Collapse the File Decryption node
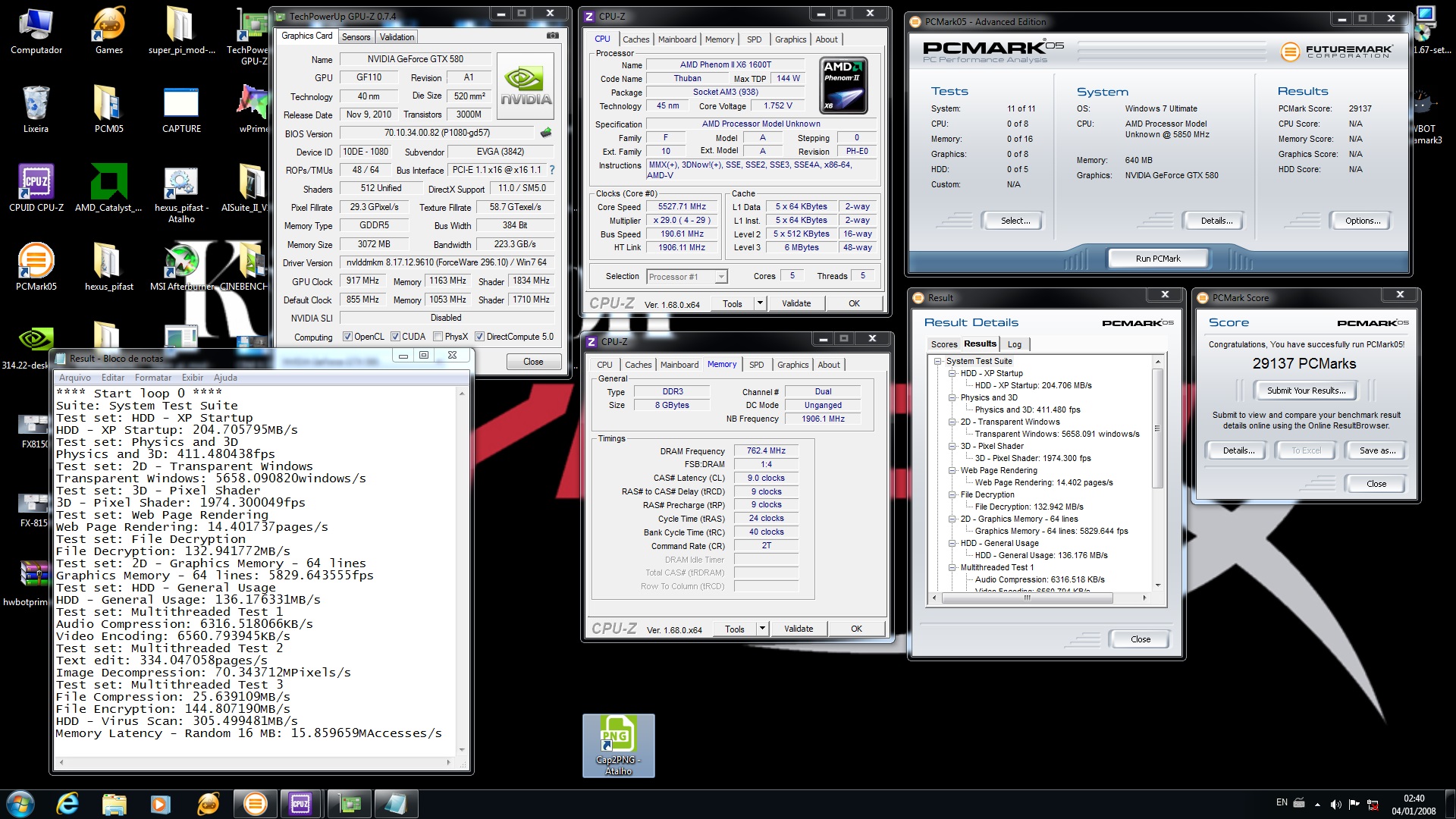Image resolution: width=1456 pixels, height=819 pixels. 952,495
